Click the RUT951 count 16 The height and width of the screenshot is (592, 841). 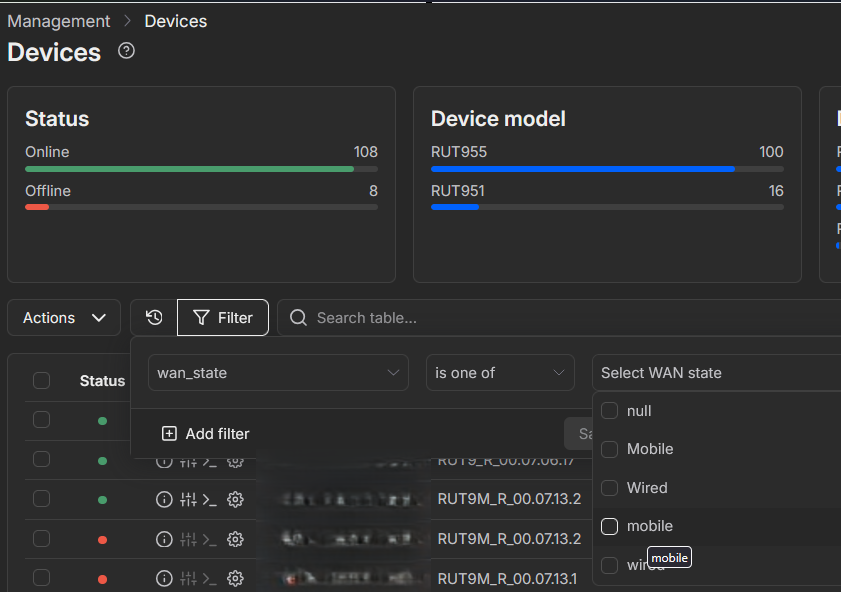coord(776,191)
